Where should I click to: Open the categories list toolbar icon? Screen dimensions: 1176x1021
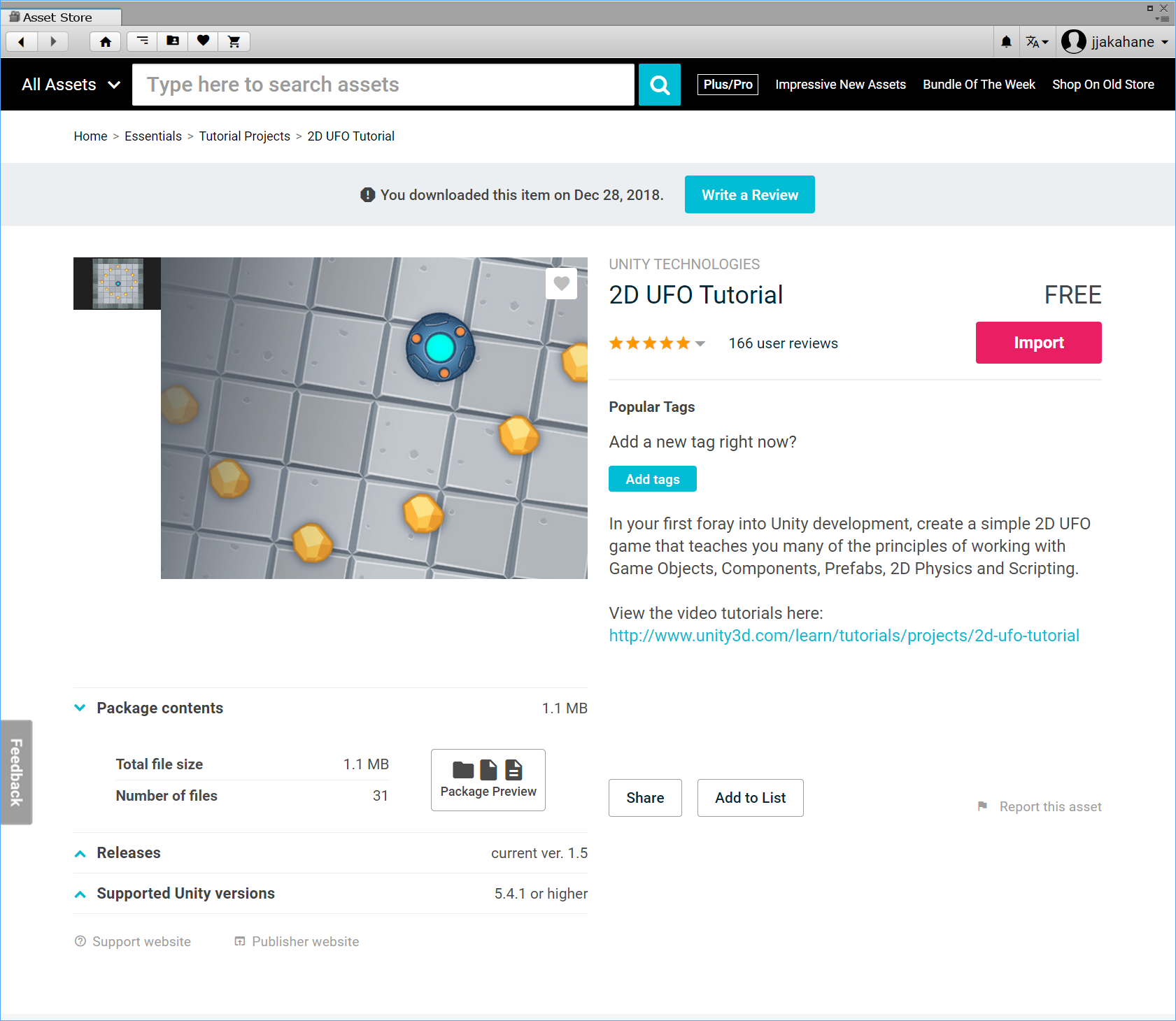point(142,41)
